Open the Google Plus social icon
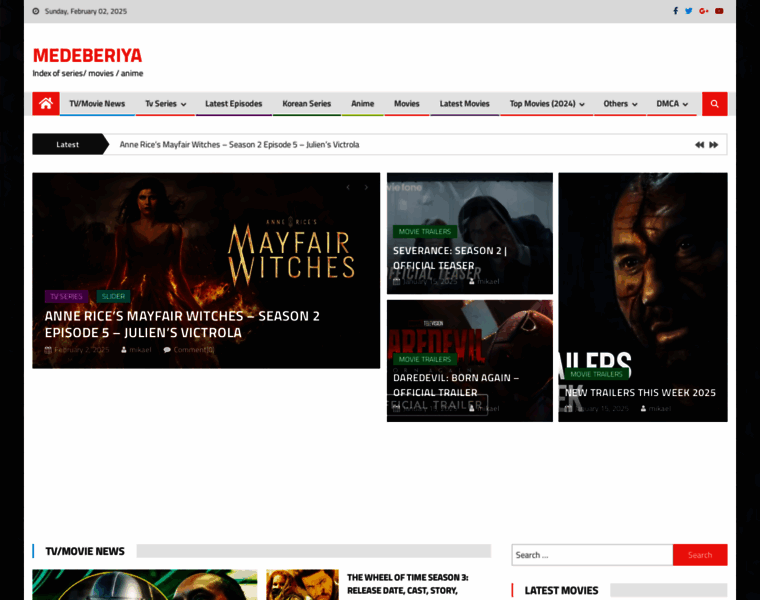Image resolution: width=760 pixels, height=600 pixels. tap(704, 11)
